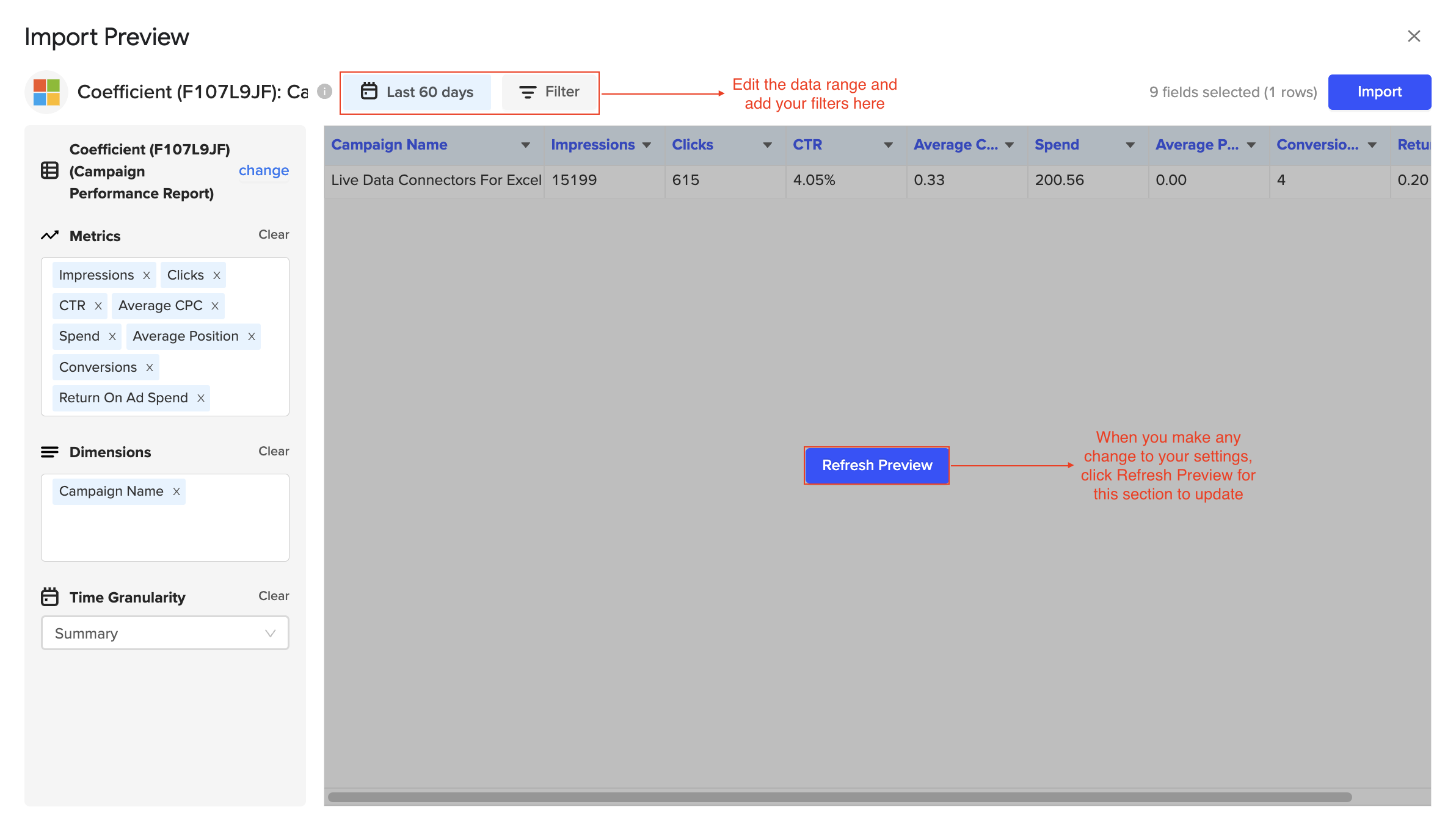The height and width of the screenshot is (829, 1456).
Task: Click the Dimensions lines icon
Action: [49, 452]
